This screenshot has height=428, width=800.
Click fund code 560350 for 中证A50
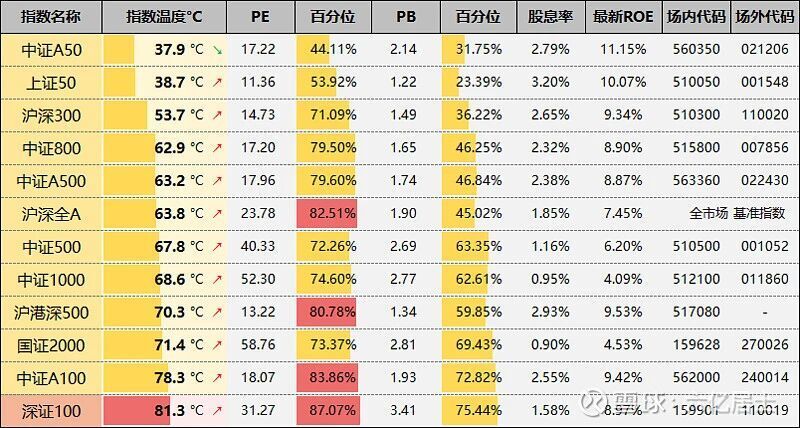(x=696, y=49)
